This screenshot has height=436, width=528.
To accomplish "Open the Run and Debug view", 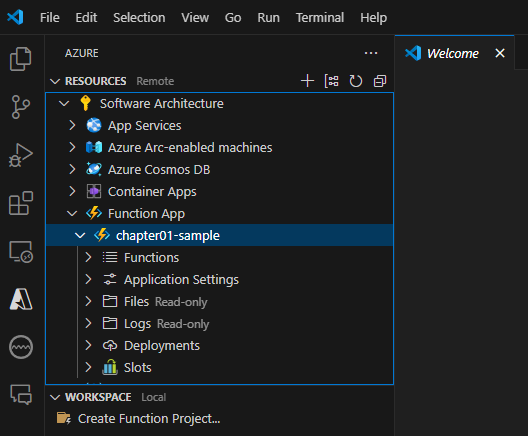I will point(21,155).
